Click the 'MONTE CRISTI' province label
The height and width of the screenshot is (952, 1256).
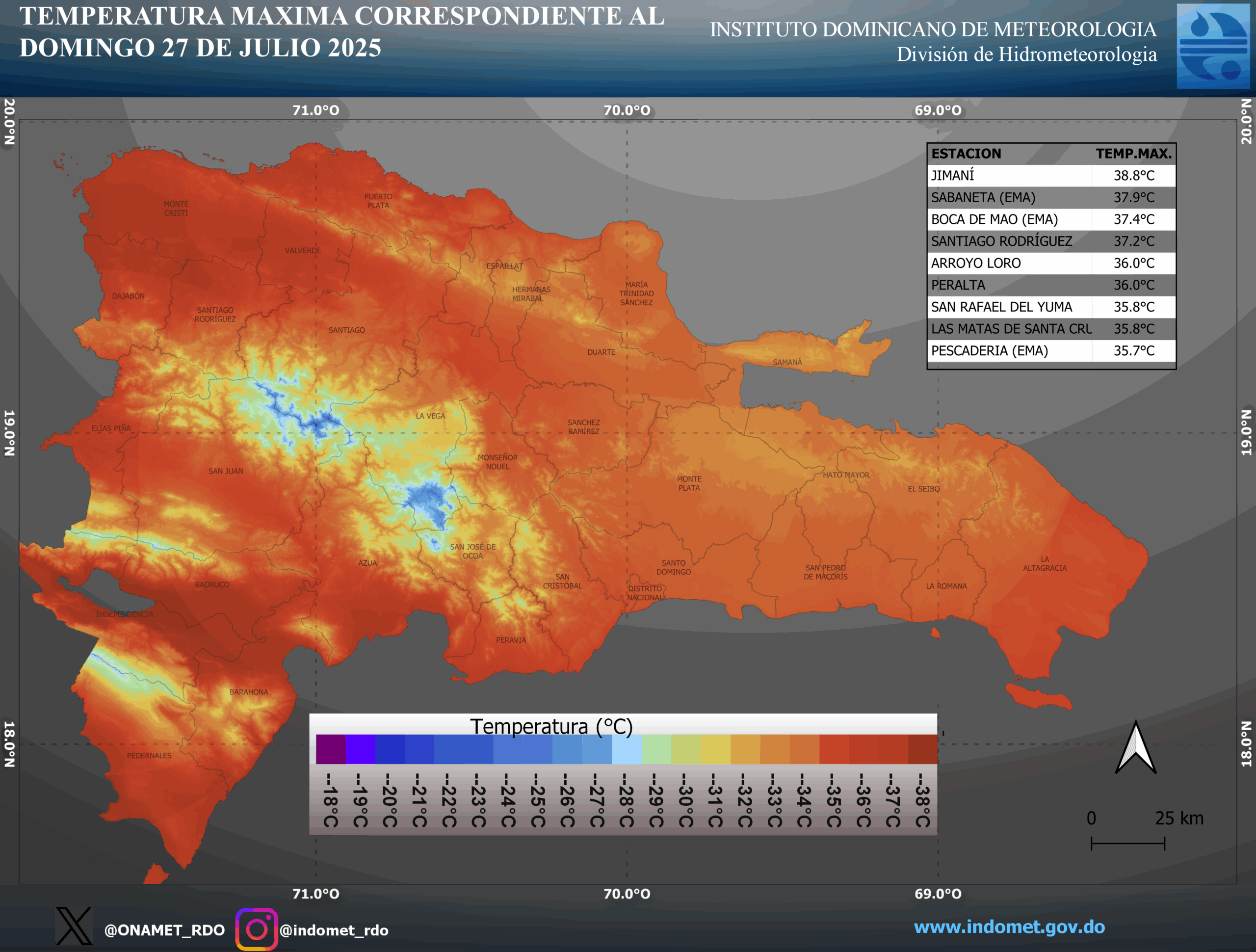pyautogui.click(x=176, y=209)
